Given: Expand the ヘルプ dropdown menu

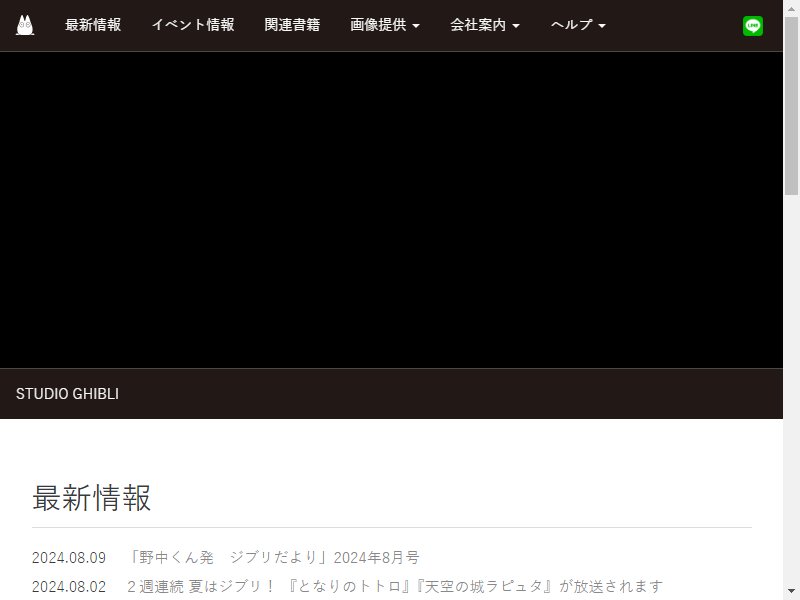Looking at the screenshot, I should point(578,24).
